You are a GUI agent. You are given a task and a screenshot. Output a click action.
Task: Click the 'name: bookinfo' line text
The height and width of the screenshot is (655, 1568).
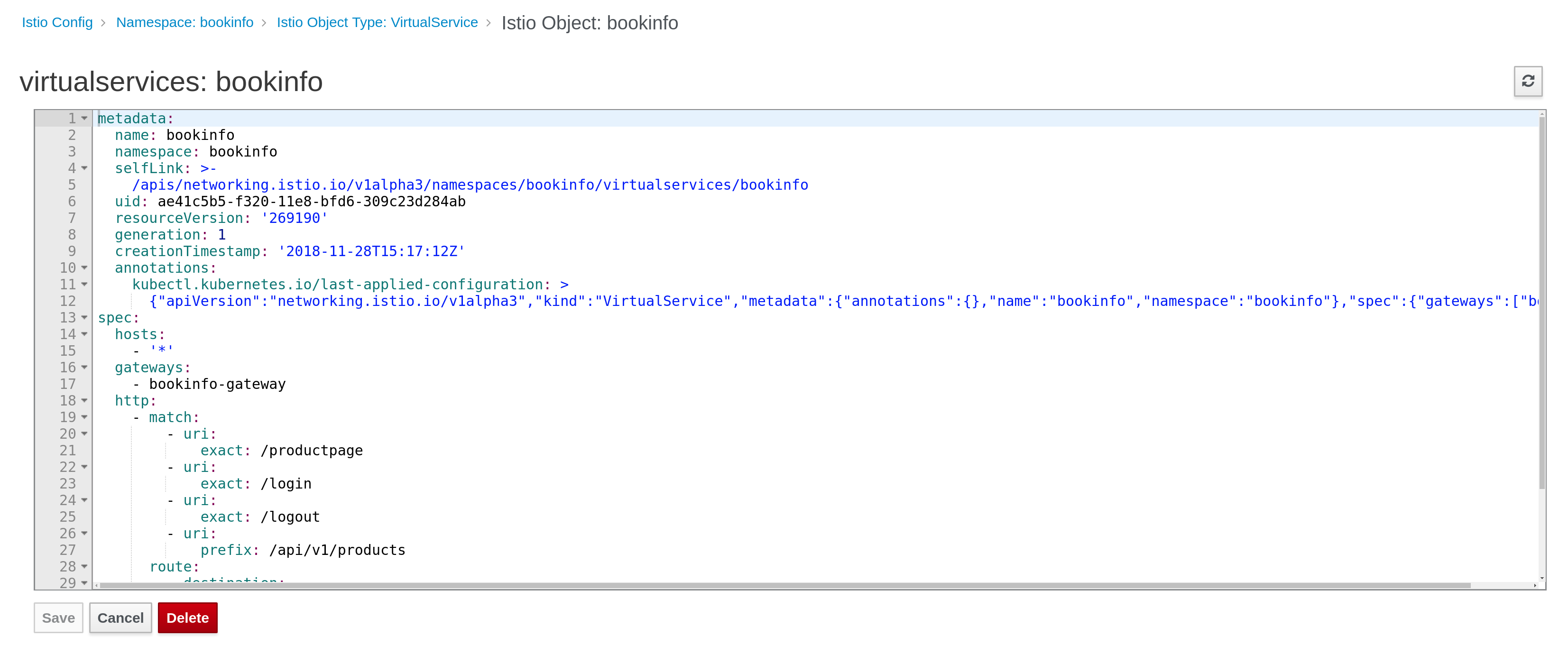175,135
